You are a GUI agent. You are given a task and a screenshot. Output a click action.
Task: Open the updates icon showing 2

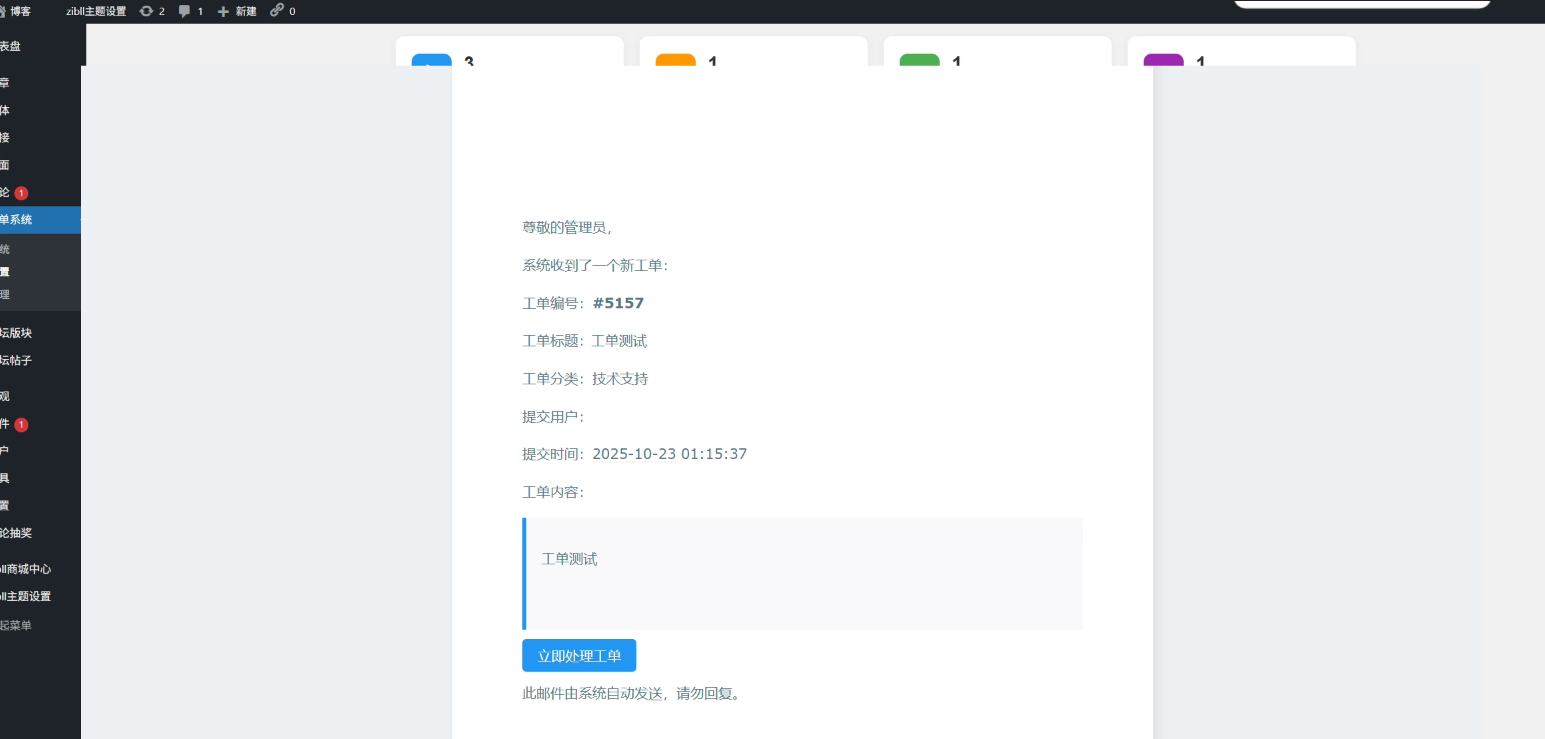[x=147, y=11]
